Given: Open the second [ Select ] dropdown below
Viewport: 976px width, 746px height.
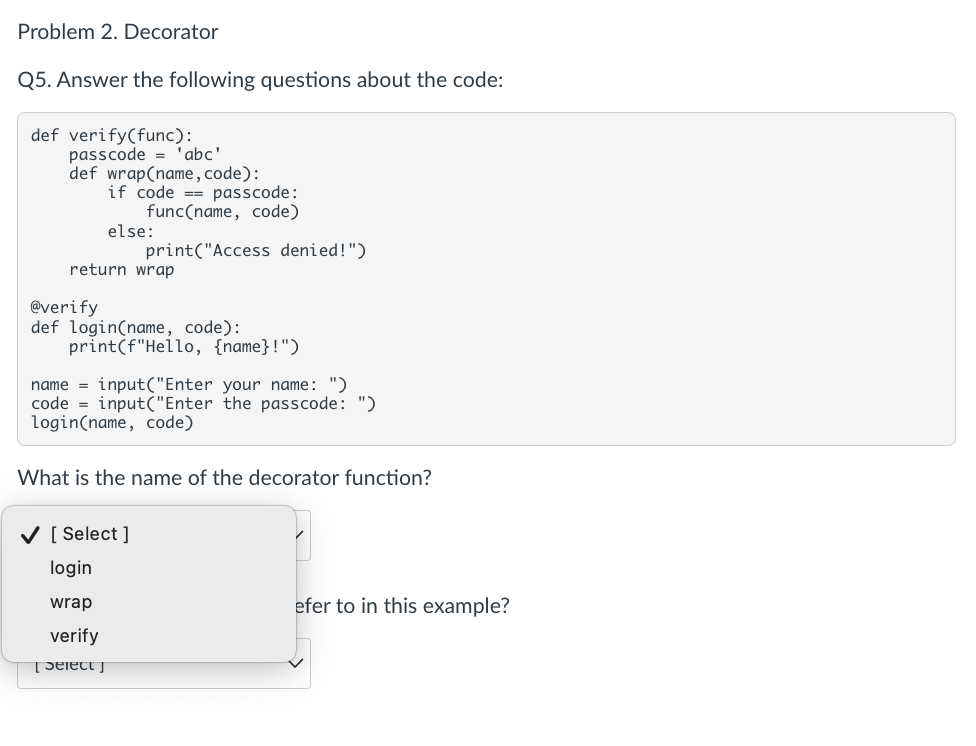Looking at the screenshot, I should click(x=164, y=663).
